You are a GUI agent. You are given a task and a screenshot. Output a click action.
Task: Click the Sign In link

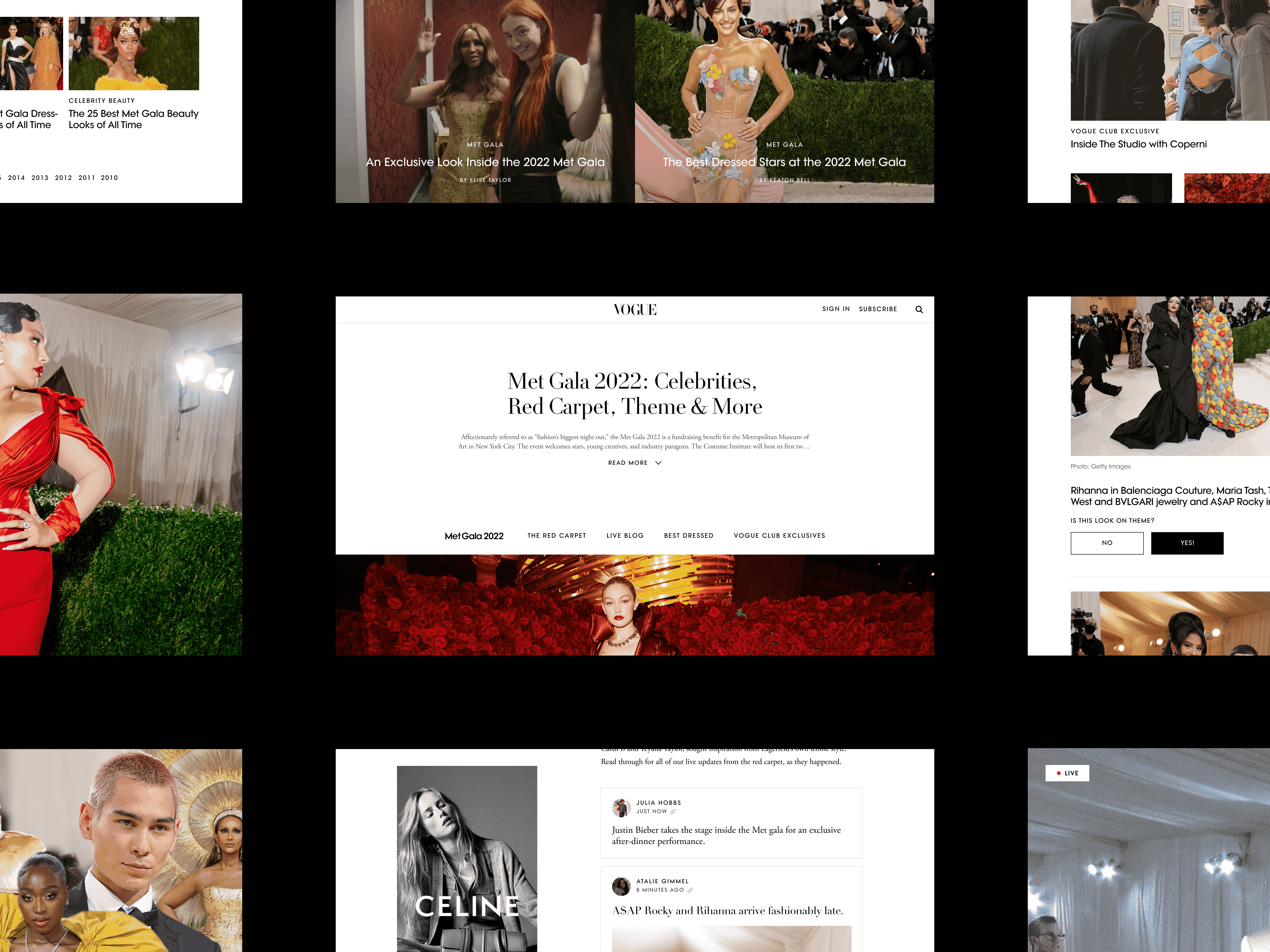pyautogui.click(x=835, y=309)
